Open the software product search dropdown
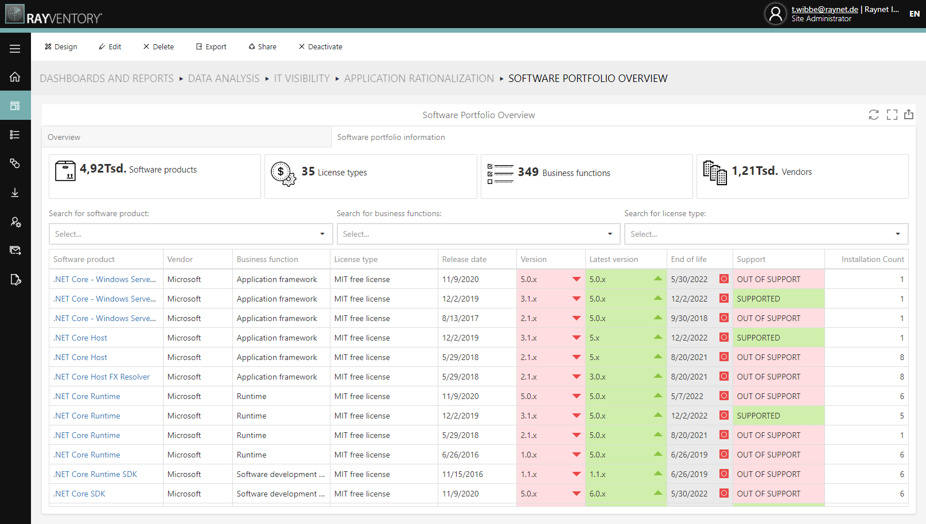Viewport: 926px width, 524px height. tap(187, 234)
